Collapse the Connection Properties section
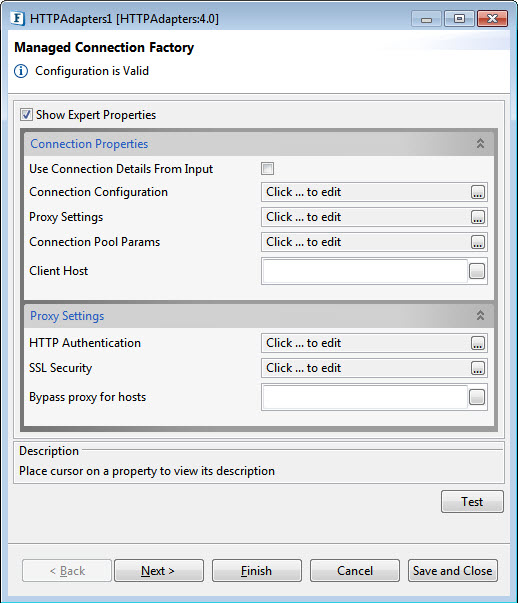The width and height of the screenshot is (518, 603). 480,143
